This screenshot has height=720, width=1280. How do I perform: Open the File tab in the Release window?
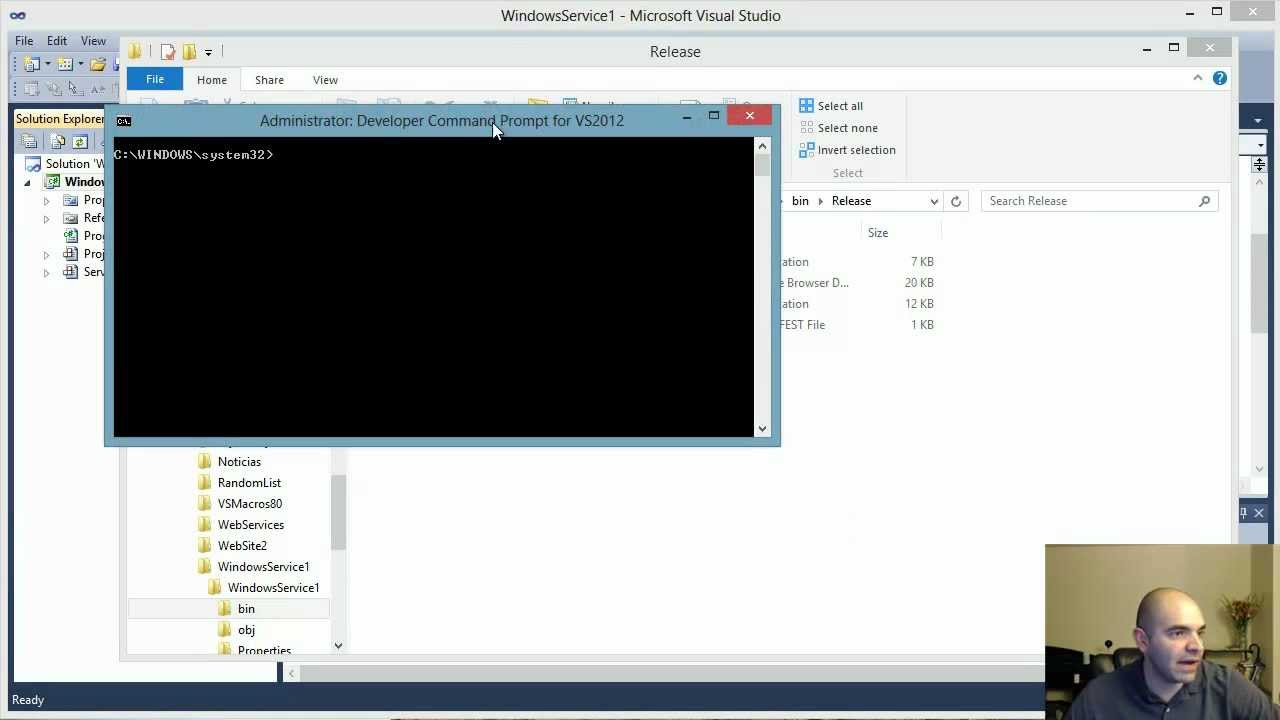click(155, 80)
